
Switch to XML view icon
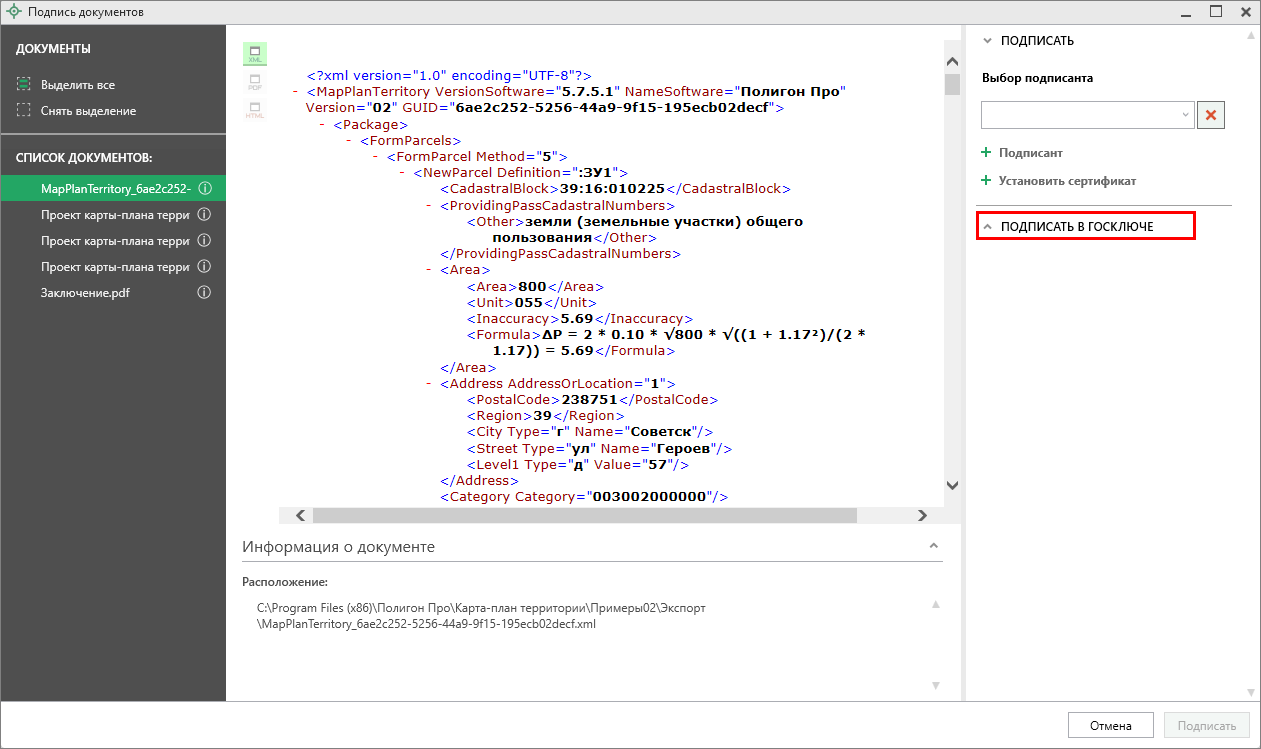click(x=255, y=54)
